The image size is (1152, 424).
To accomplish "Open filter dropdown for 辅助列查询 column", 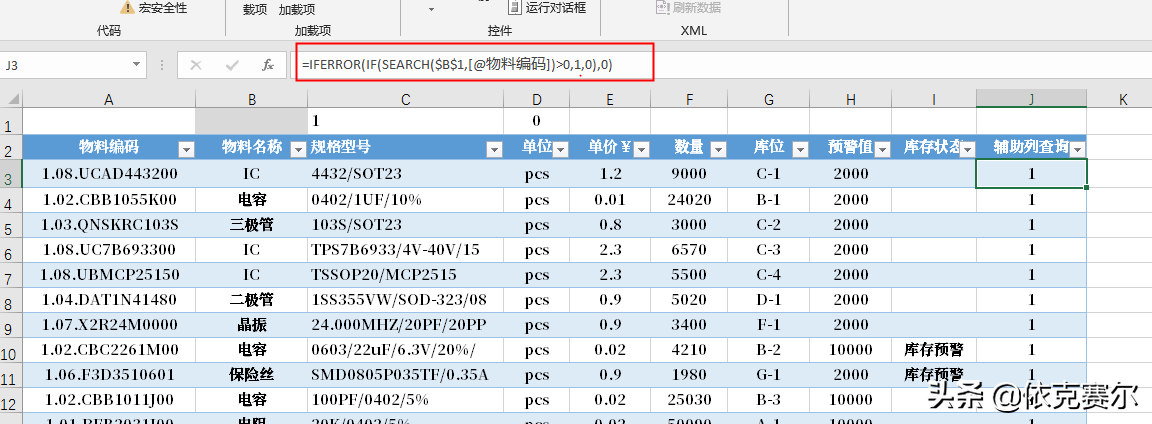I will [x=1078, y=149].
